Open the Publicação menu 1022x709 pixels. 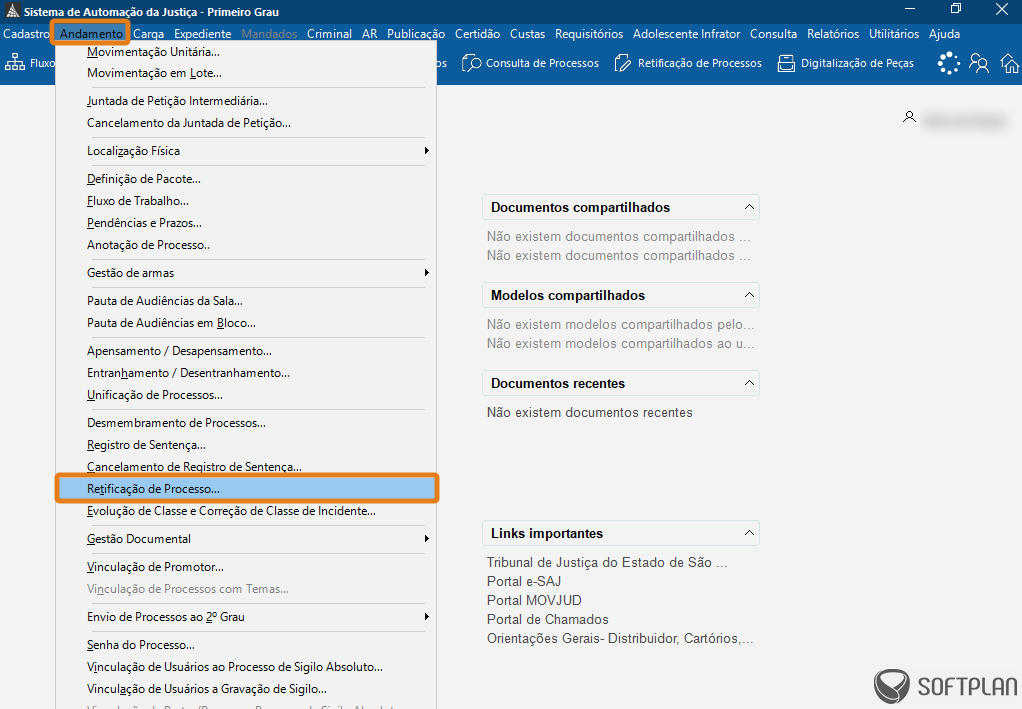pyautogui.click(x=416, y=34)
